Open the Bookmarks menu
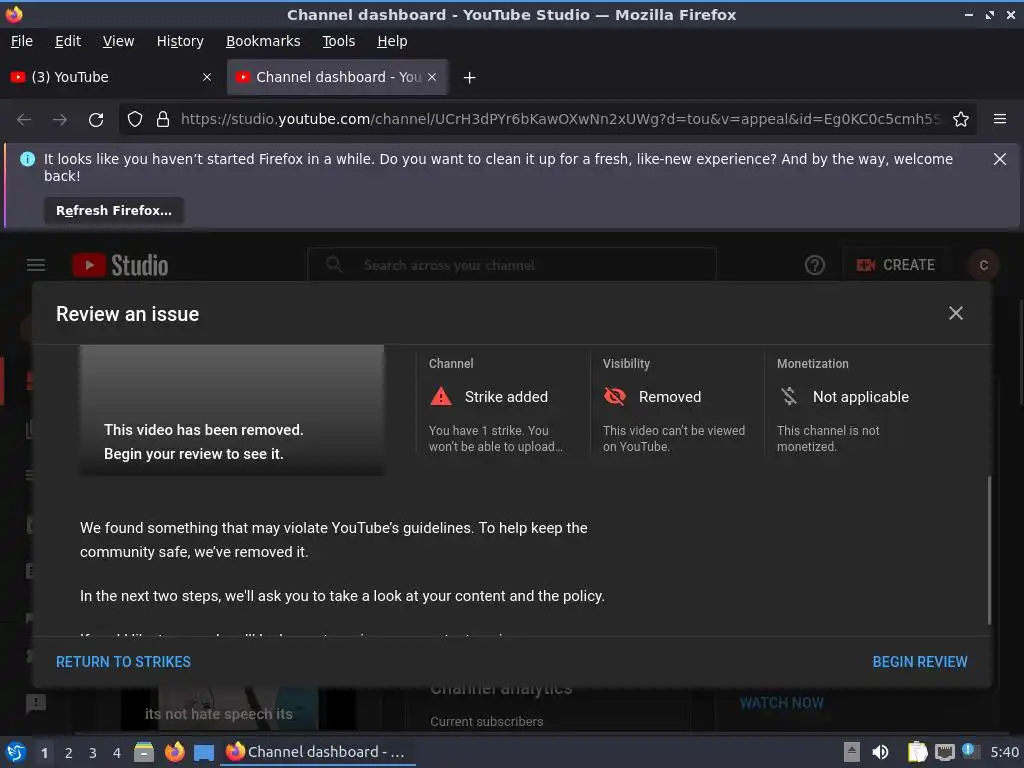This screenshot has height=768, width=1024. [x=263, y=41]
